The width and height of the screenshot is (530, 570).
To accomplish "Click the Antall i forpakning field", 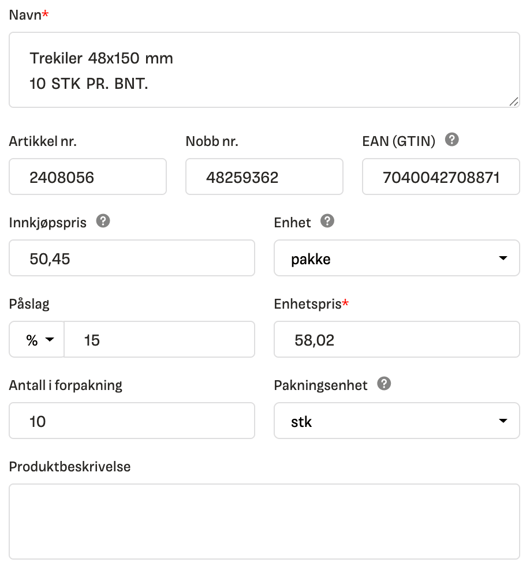I will 132,421.
